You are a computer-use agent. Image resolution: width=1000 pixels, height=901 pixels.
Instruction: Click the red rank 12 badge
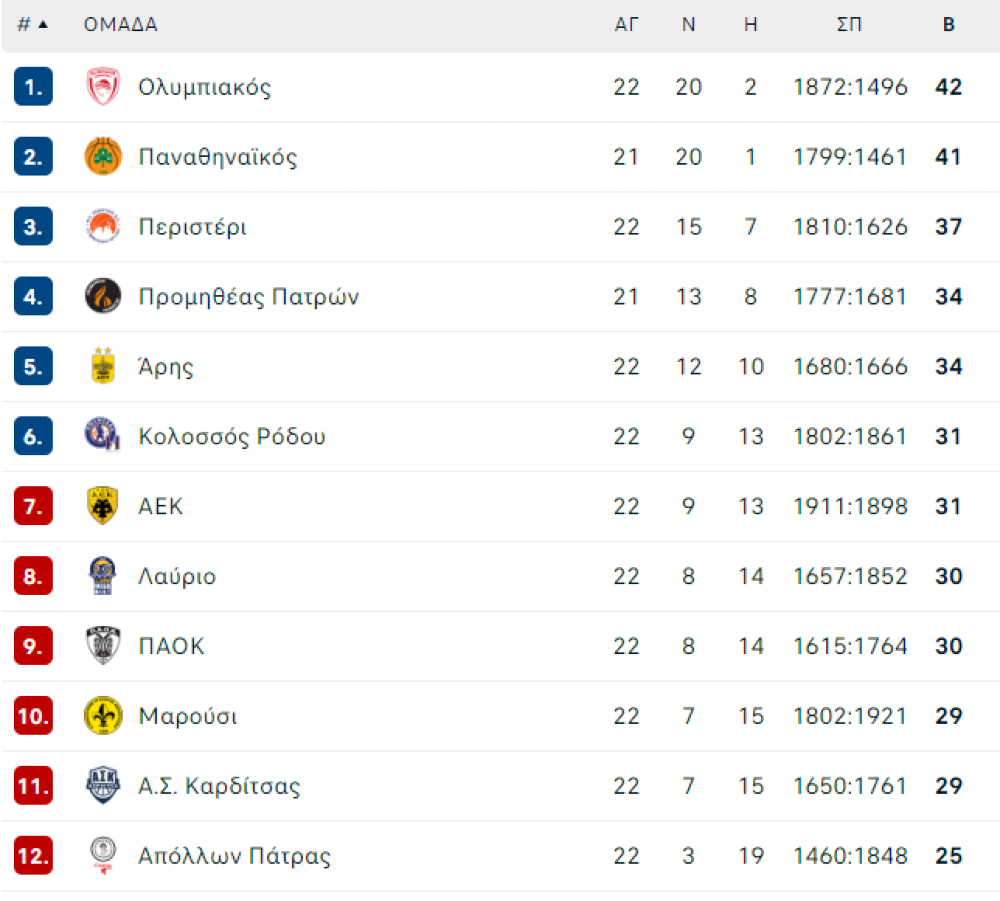pos(33,855)
